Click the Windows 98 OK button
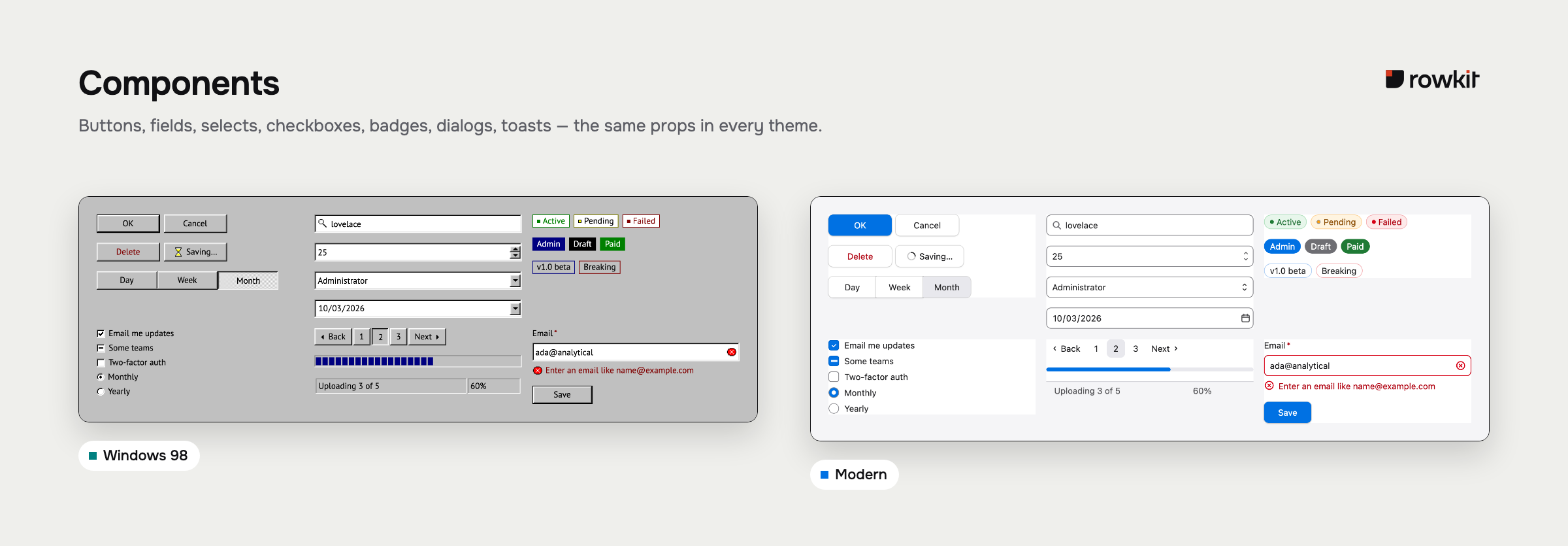1568x546 pixels. click(128, 223)
